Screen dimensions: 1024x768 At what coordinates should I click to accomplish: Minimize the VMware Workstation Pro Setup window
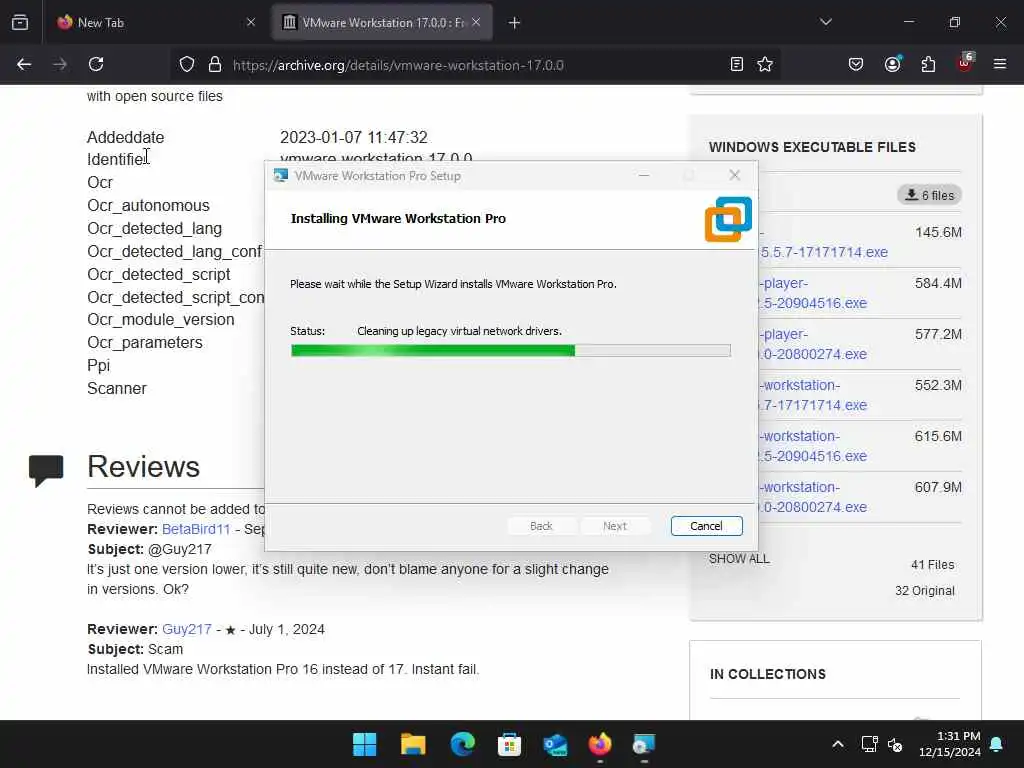[644, 175]
